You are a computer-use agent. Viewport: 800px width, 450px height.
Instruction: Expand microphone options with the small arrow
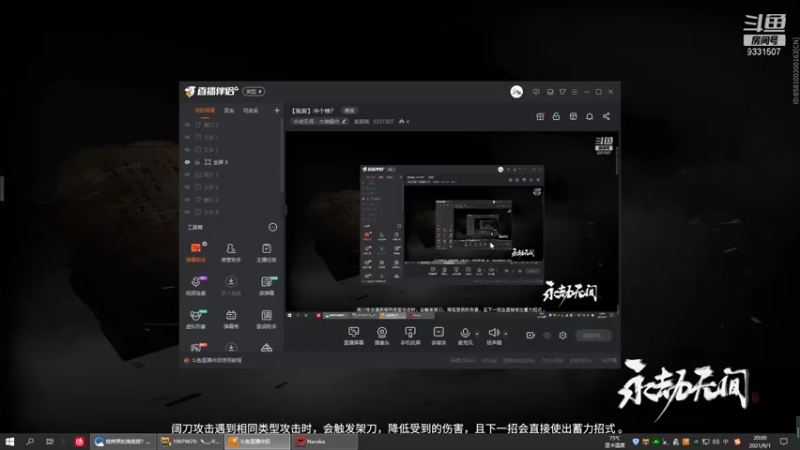pyautogui.click(x=477, y=334)
